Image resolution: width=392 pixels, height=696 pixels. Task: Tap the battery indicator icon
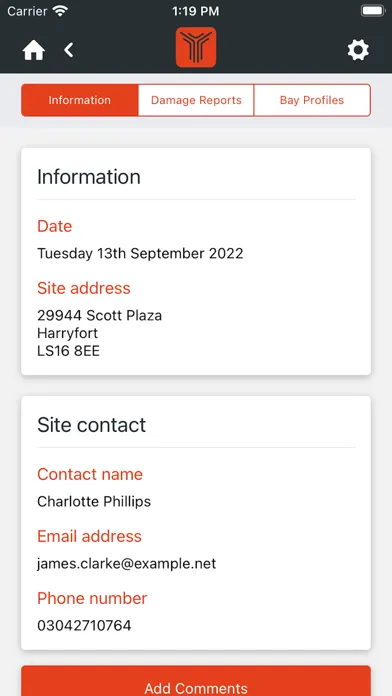click(372, 11)
